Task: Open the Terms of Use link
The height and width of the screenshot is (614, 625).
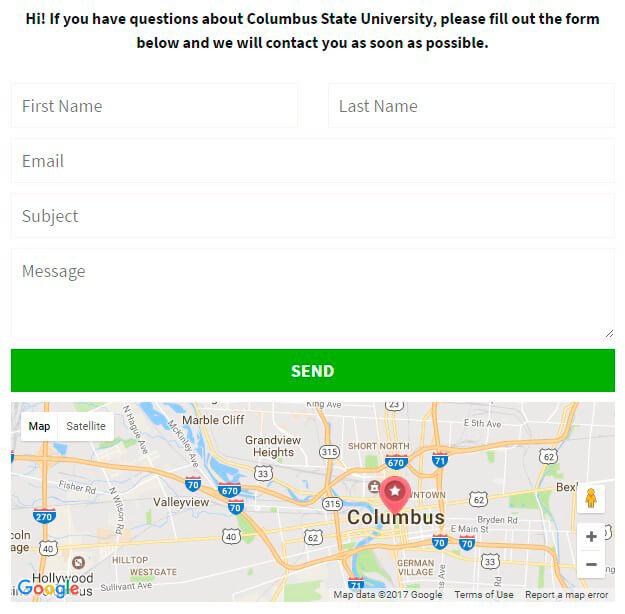Action: click(x=484, y=595)
